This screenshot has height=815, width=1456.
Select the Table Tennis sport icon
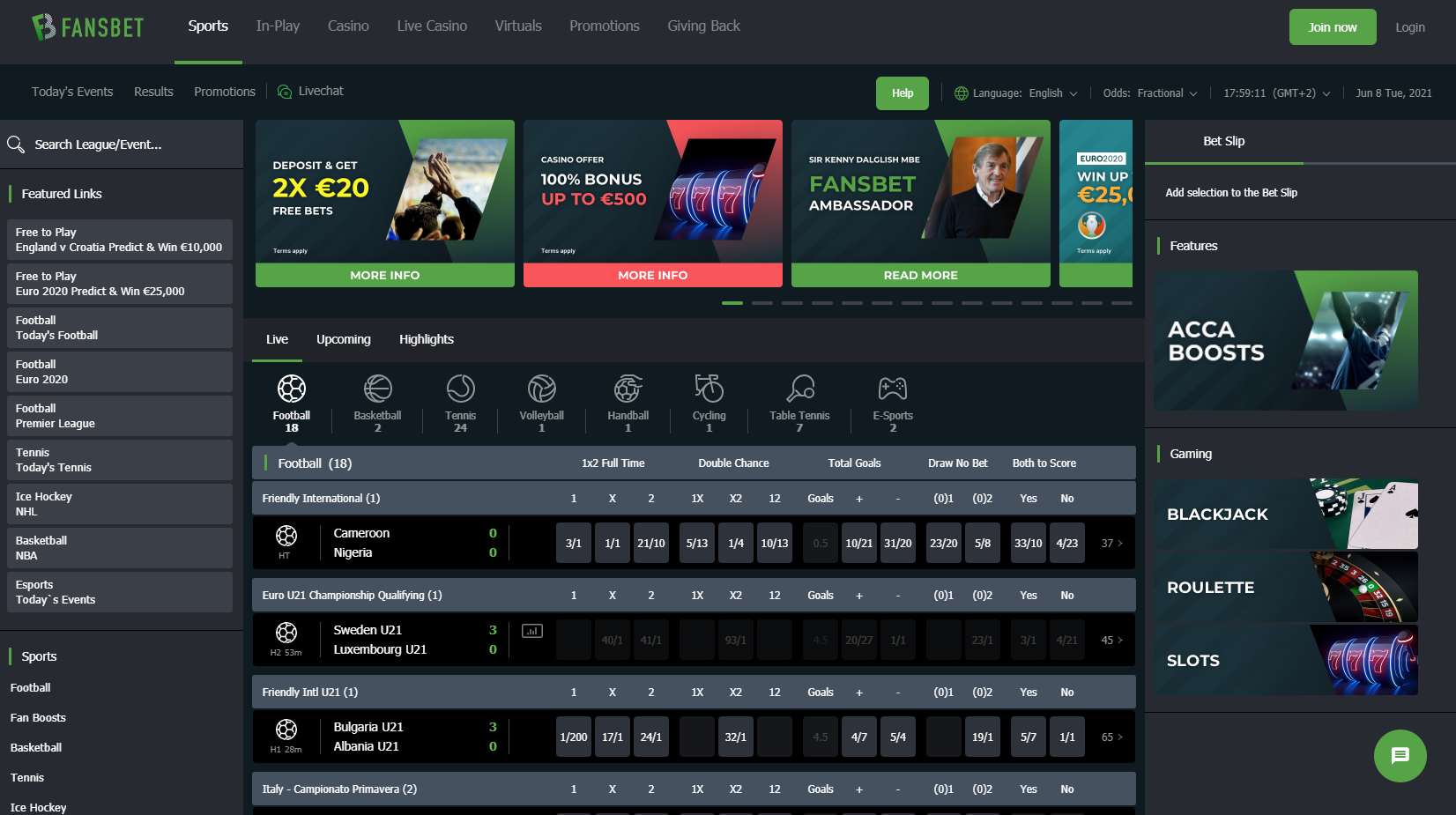point(799,389)
